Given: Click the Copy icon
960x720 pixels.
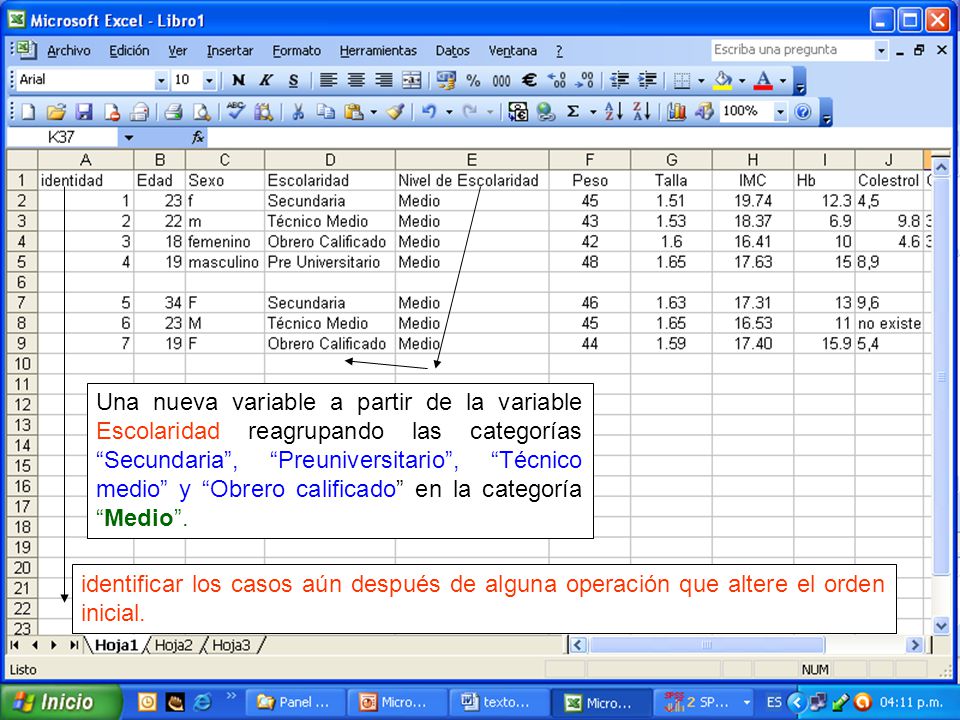Looking at the screenshot, I should pos(326,112).
